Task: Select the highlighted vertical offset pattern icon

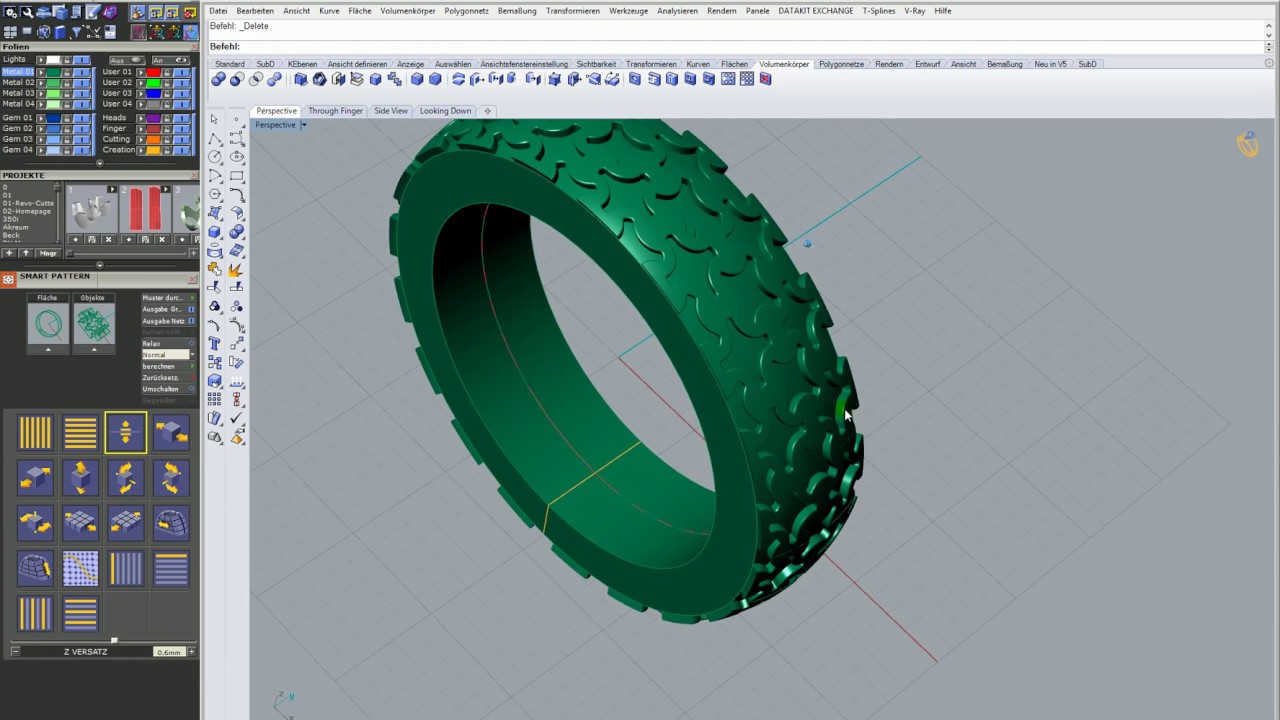Action: pos(126,433)
